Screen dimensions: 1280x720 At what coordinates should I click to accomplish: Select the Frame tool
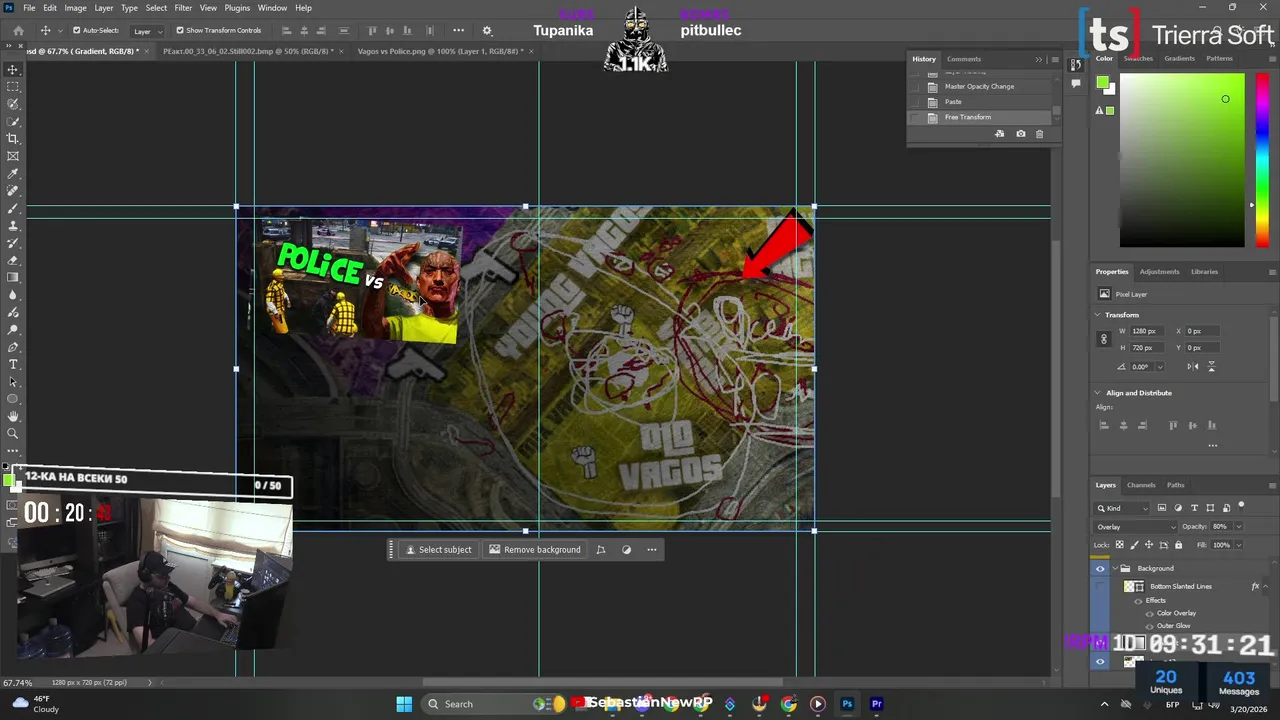(13, 156)
